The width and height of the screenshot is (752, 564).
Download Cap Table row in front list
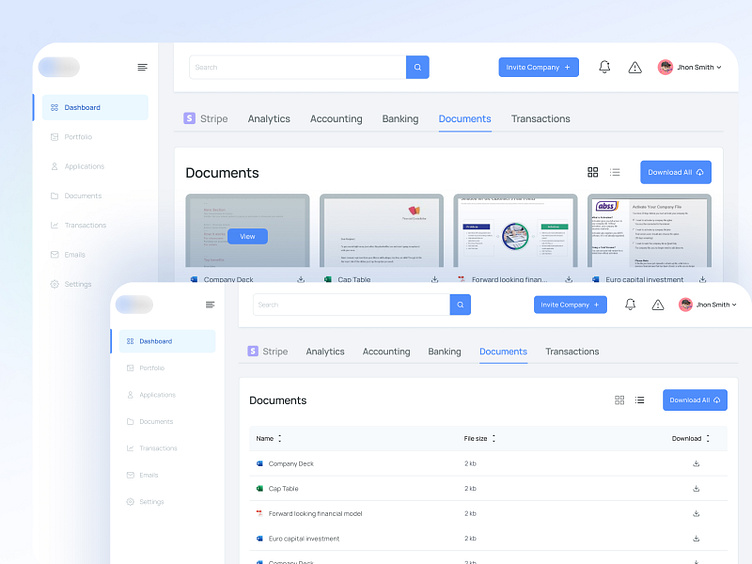click(x=696, y=489)
